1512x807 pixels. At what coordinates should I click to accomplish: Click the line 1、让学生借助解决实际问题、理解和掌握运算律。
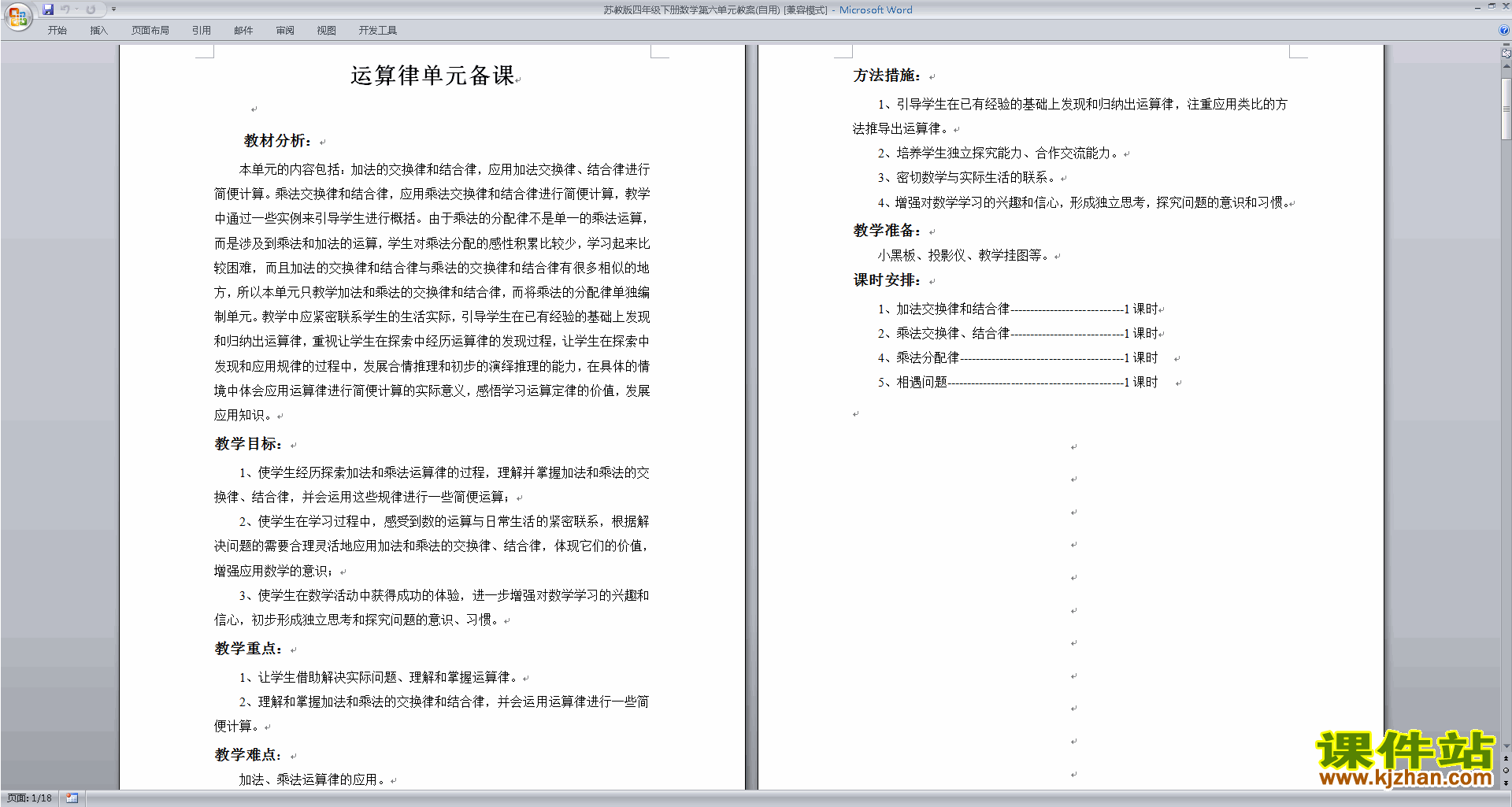tap(380, 678)
